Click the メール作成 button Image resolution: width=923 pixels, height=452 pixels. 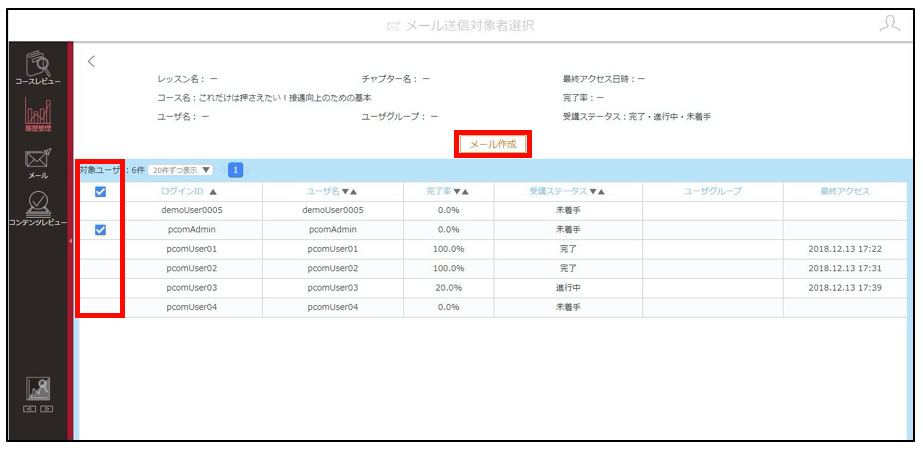click(493, 144)
